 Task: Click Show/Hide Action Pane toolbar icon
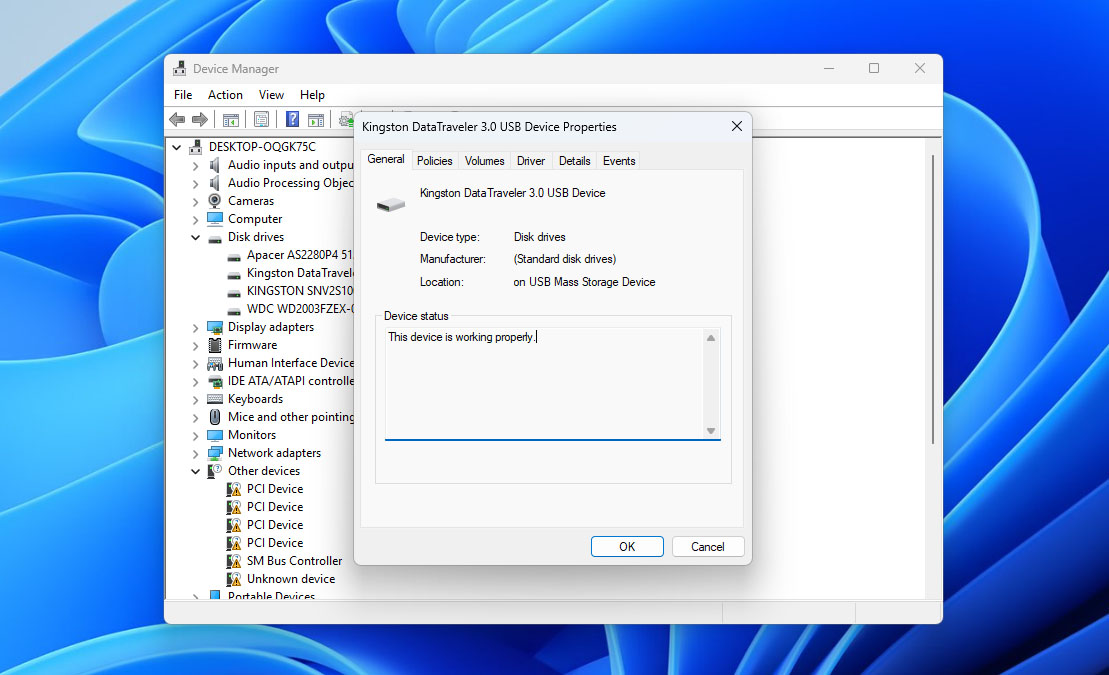pyautogui.click(x=316, y=120)
